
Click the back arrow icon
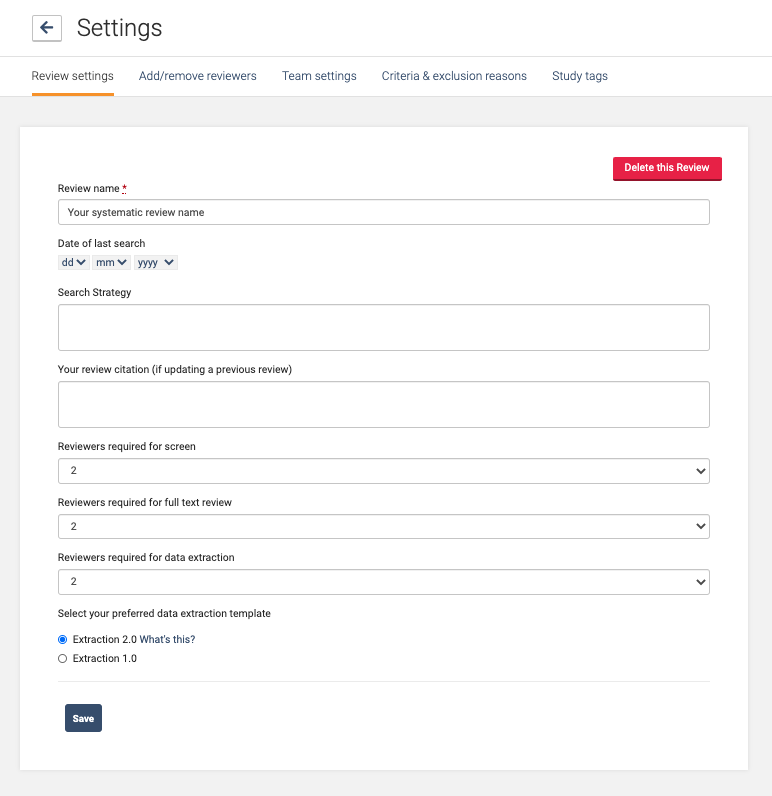(47, 28)
